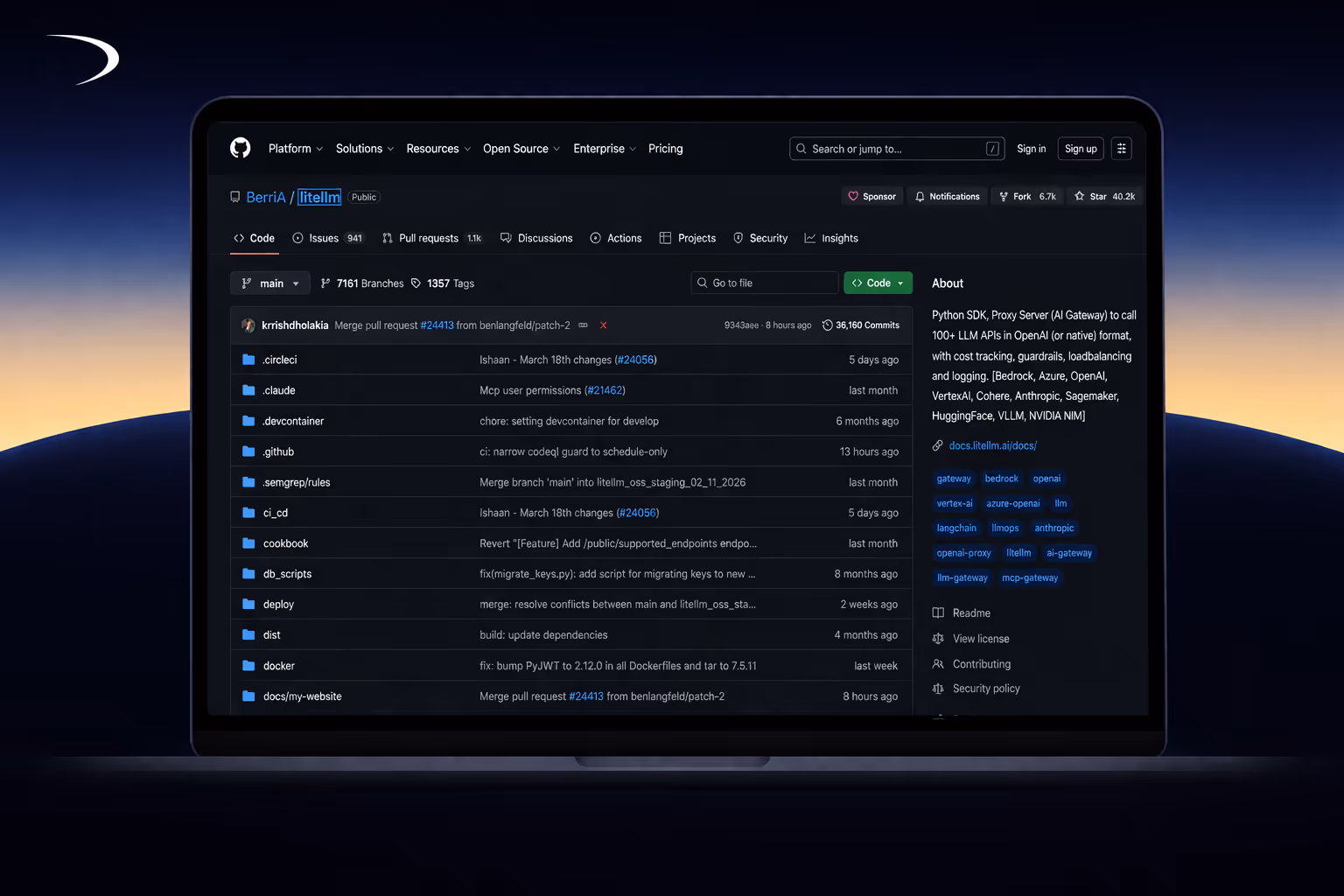Click the Sign up button

(1080, 148)
